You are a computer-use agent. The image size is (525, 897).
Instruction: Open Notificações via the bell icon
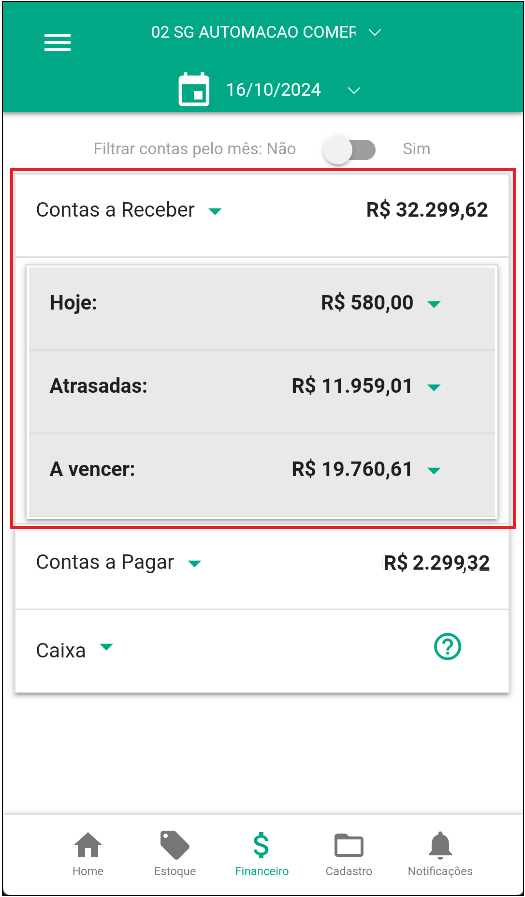[x=440, y=845]
